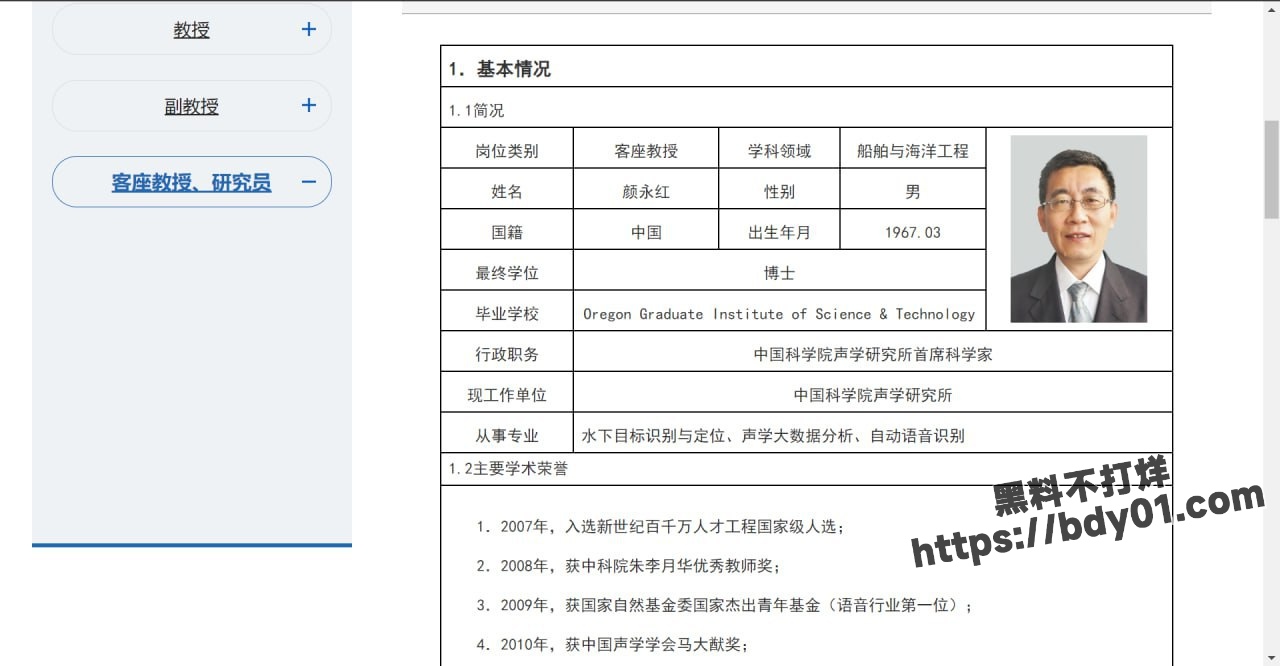Screen dimensions: 1280x666
Task: Collapse the 客座教授、研究员 section minus icon
Action: (309, 182)
